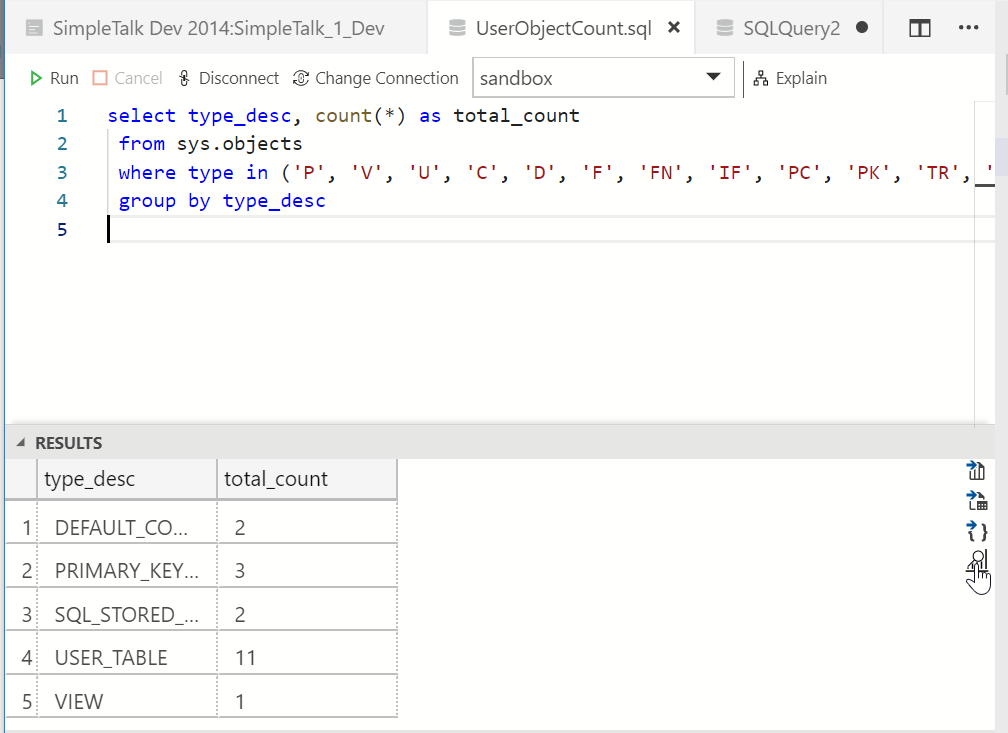
Task: Collapse the RESULTS panel
Action: (21, 443)
